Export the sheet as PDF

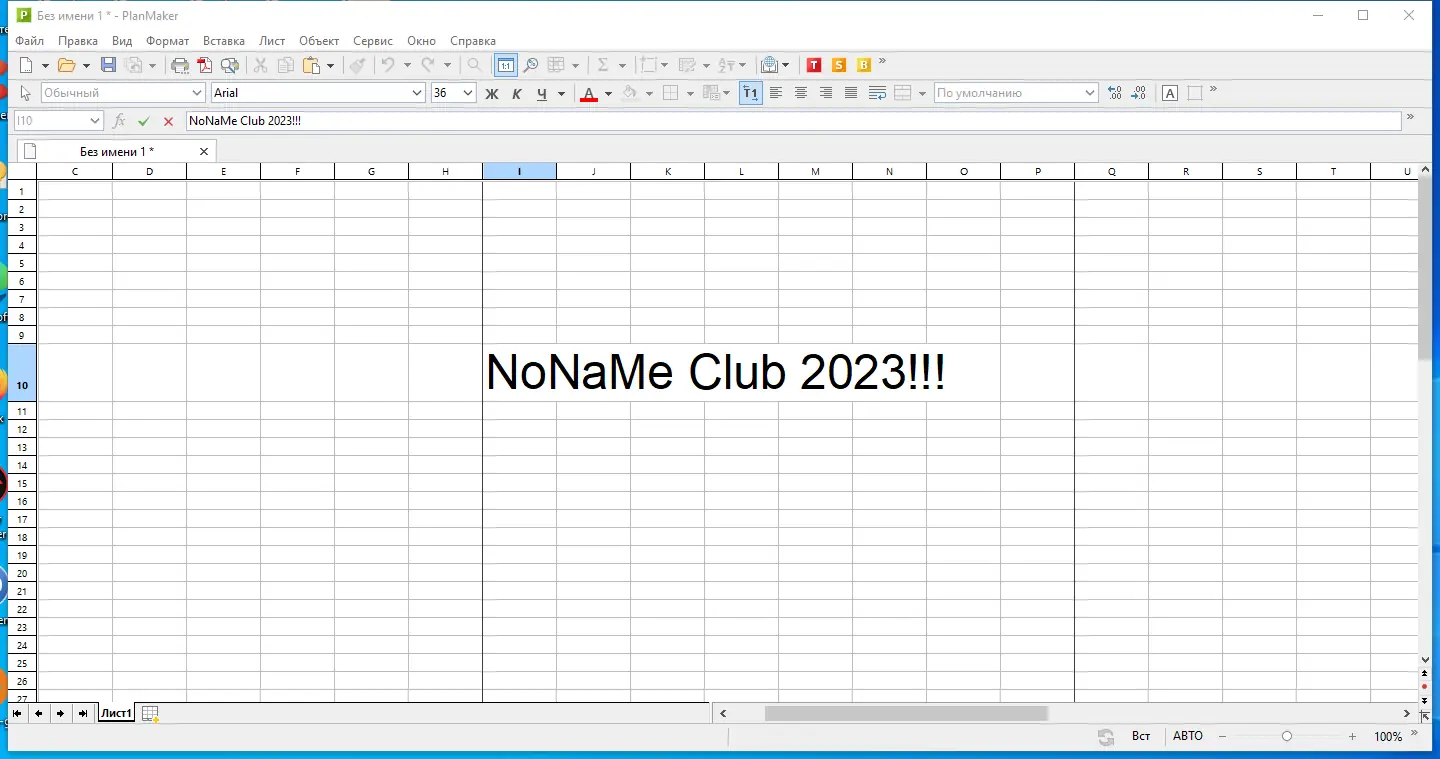click(205, 65)
